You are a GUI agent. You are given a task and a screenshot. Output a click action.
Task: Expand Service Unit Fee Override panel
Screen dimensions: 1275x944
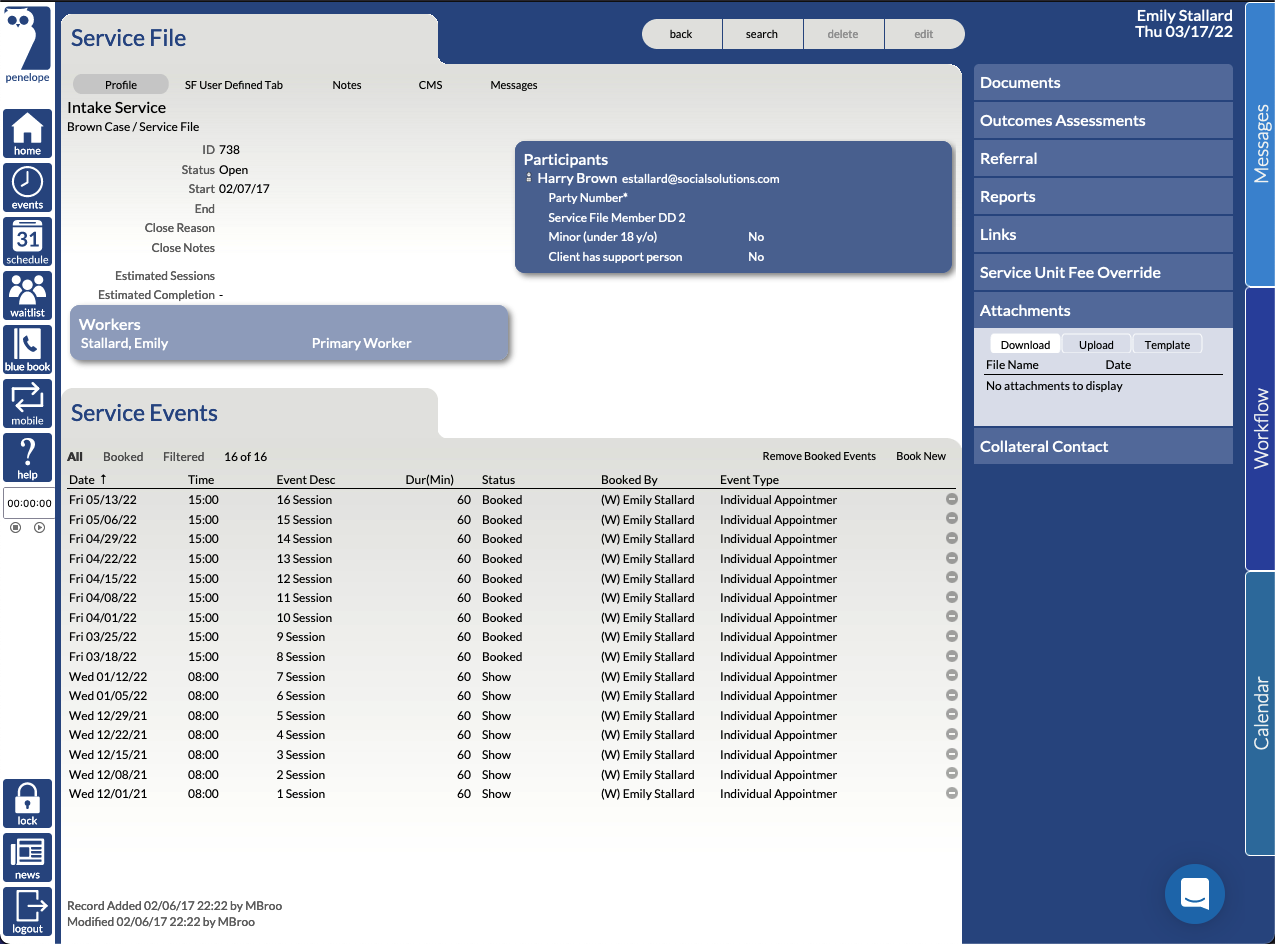click(x=1103, y=273)
